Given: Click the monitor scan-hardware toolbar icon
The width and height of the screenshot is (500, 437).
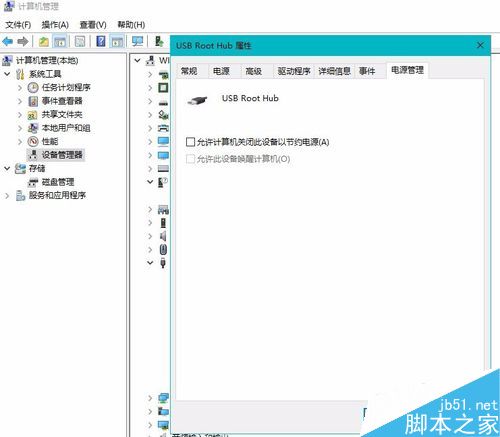Looking at the screenshot, I should (137, 41).
